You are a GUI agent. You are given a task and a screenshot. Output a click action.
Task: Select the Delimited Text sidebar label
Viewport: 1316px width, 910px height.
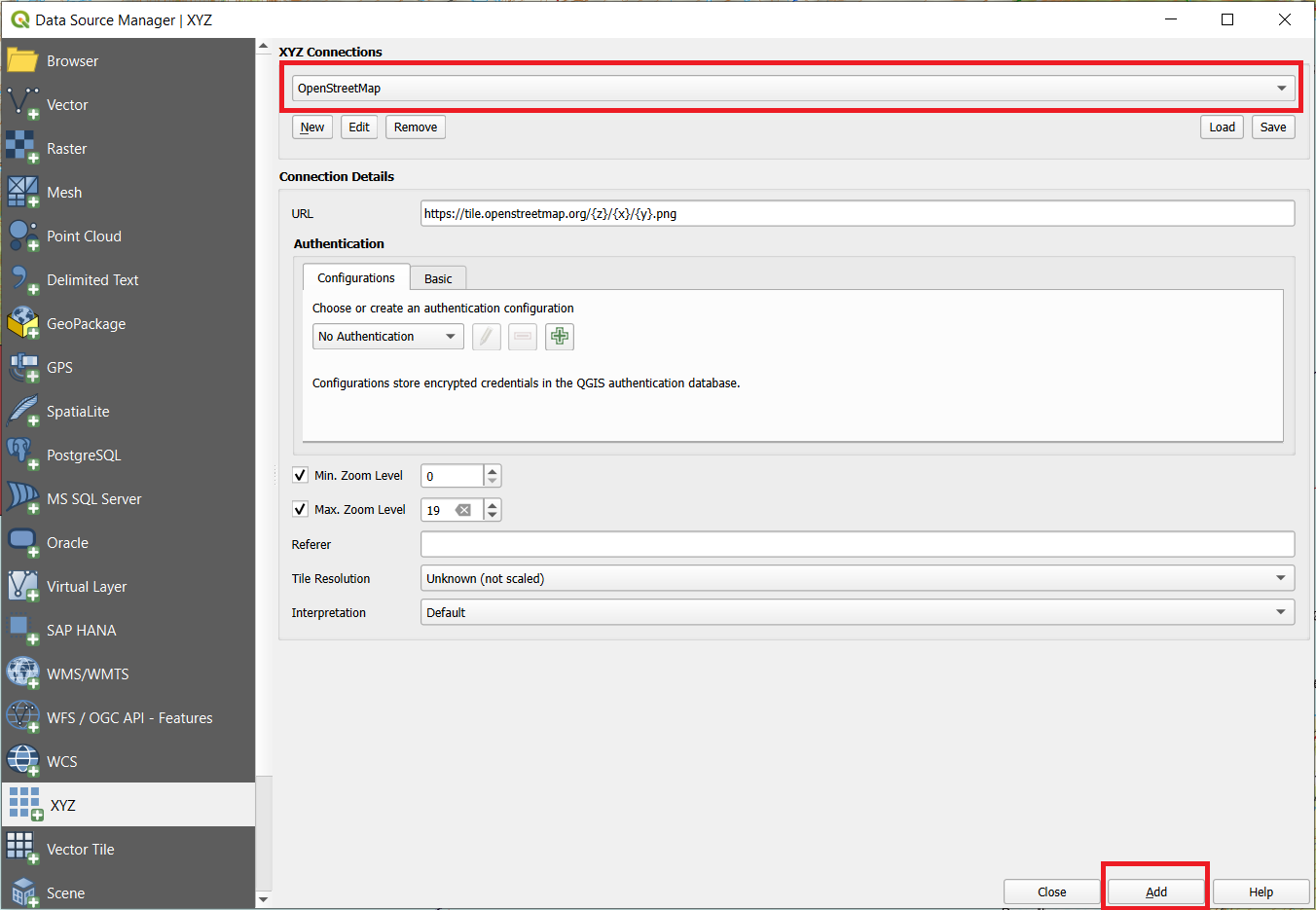coord(92,279)
